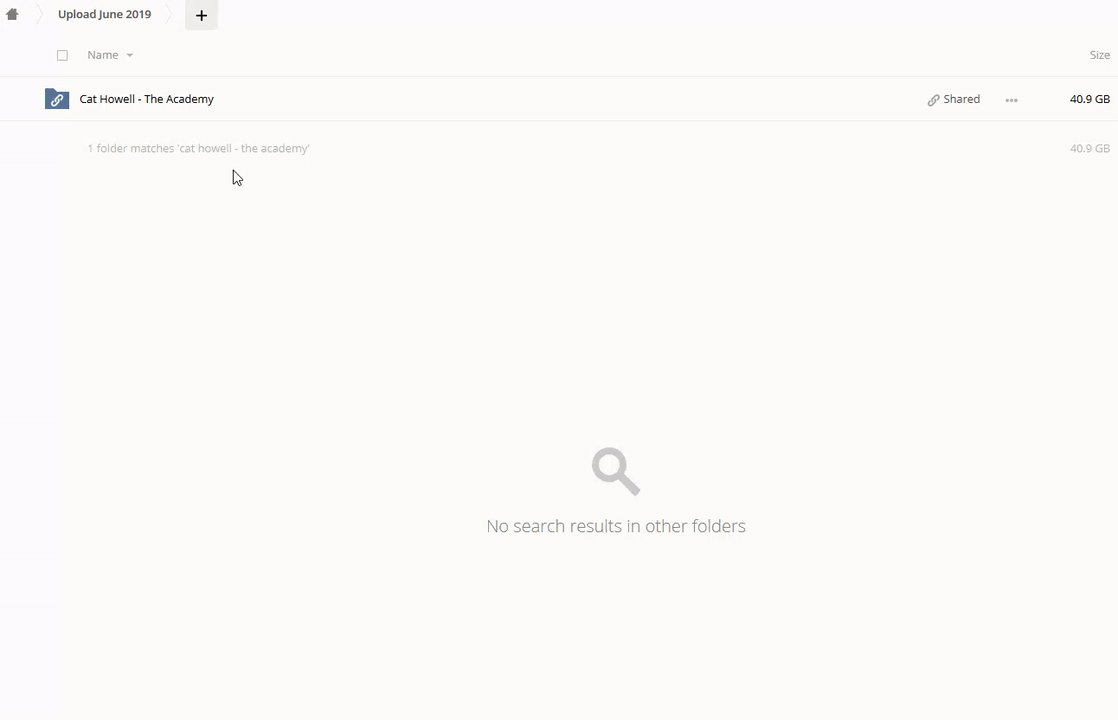Image resolution: width=1118 pixels, height=720 pixels.
Task: Click the large gray magnifier search icon
Action: [x=616, y=471]
